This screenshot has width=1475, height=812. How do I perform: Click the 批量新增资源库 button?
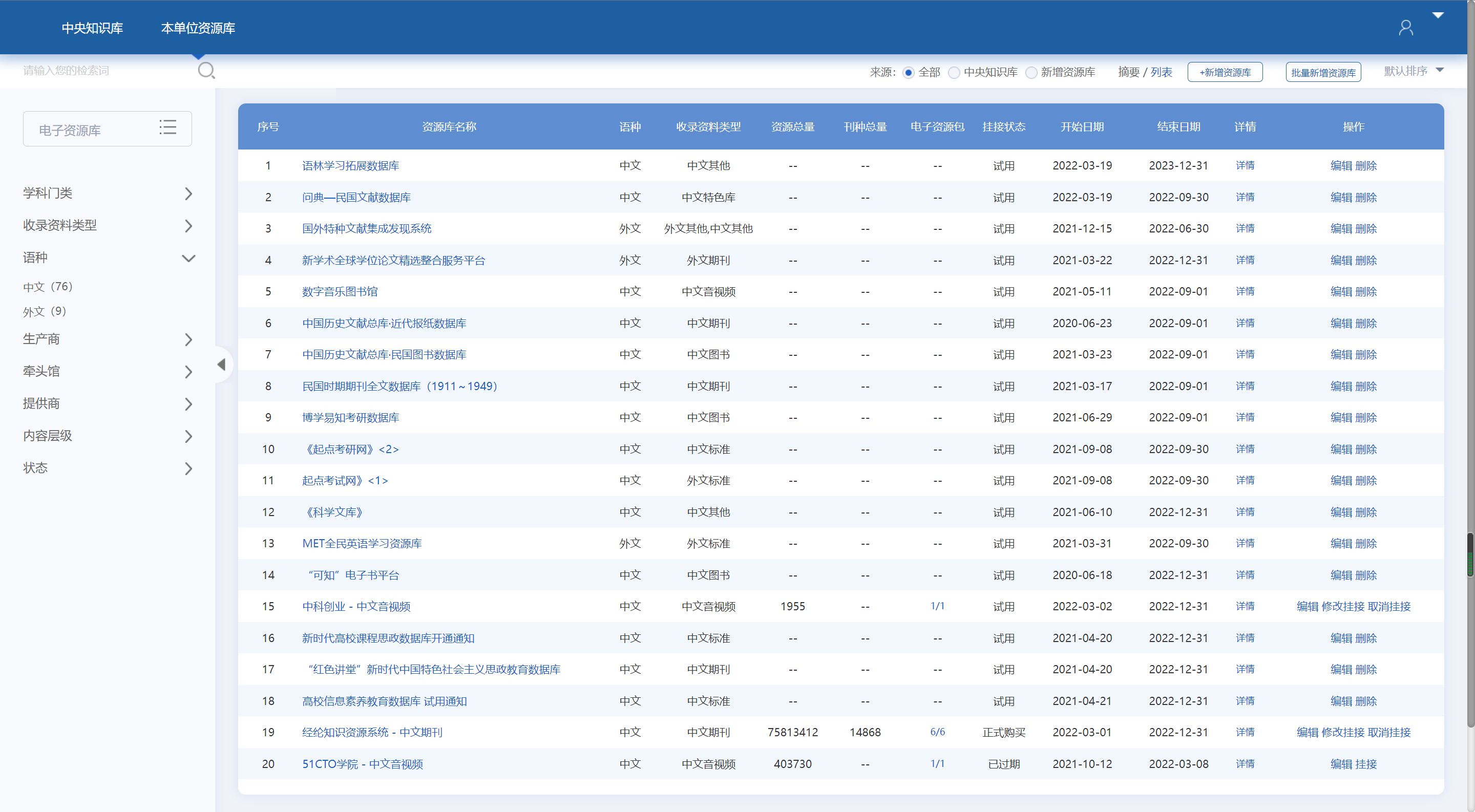[x=1323, y=73]
